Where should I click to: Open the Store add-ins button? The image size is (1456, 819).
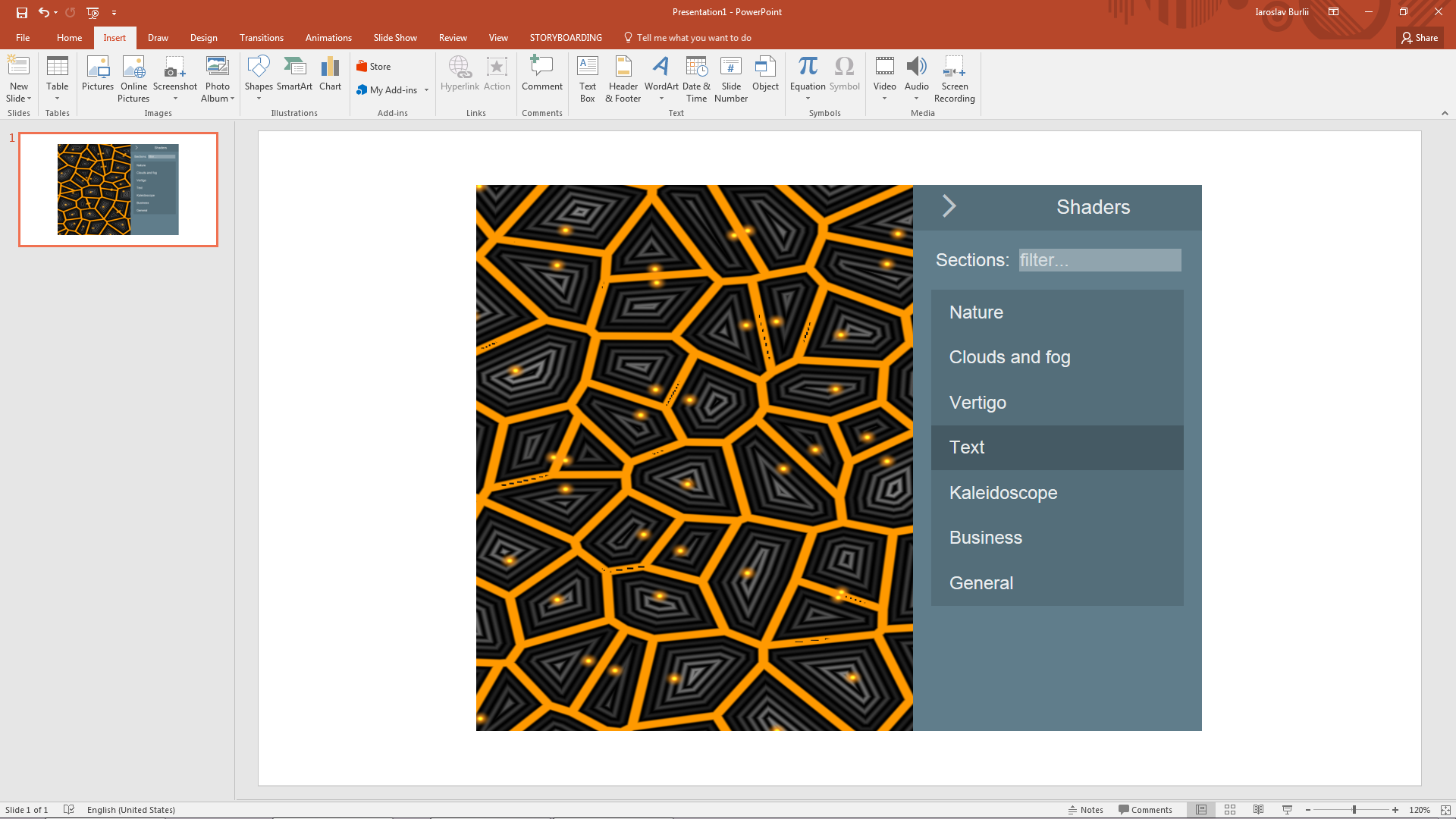pos(374,67)
